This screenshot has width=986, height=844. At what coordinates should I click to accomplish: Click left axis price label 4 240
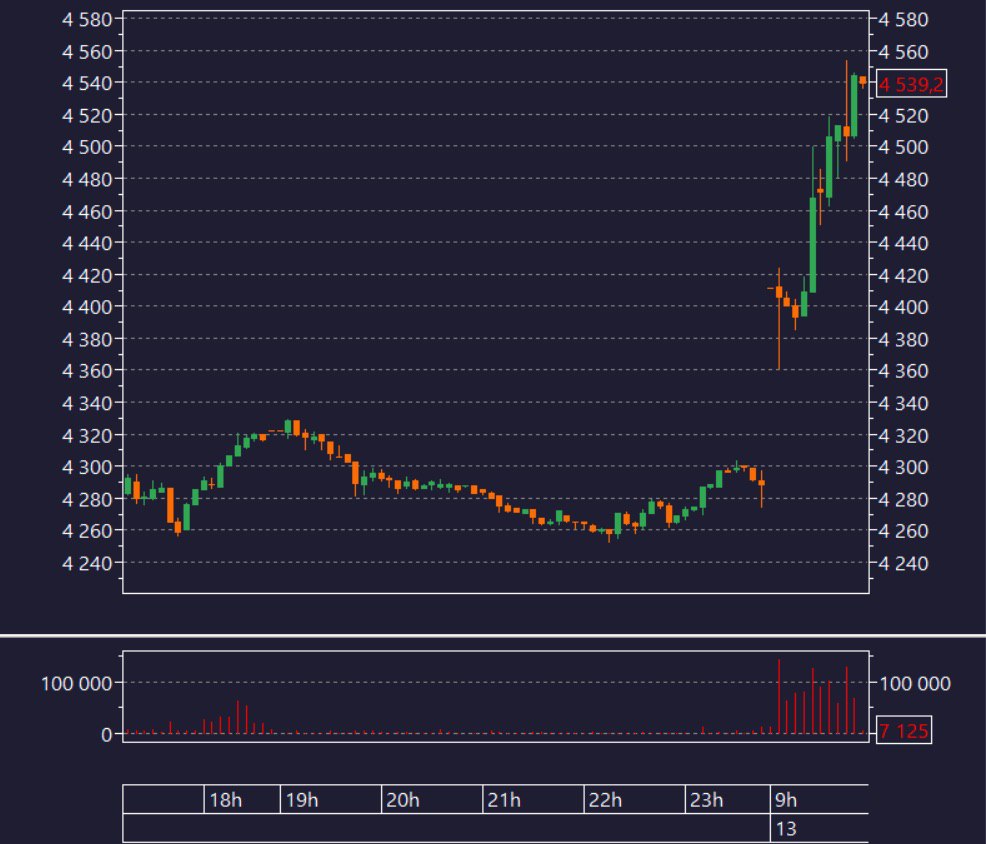87,563
